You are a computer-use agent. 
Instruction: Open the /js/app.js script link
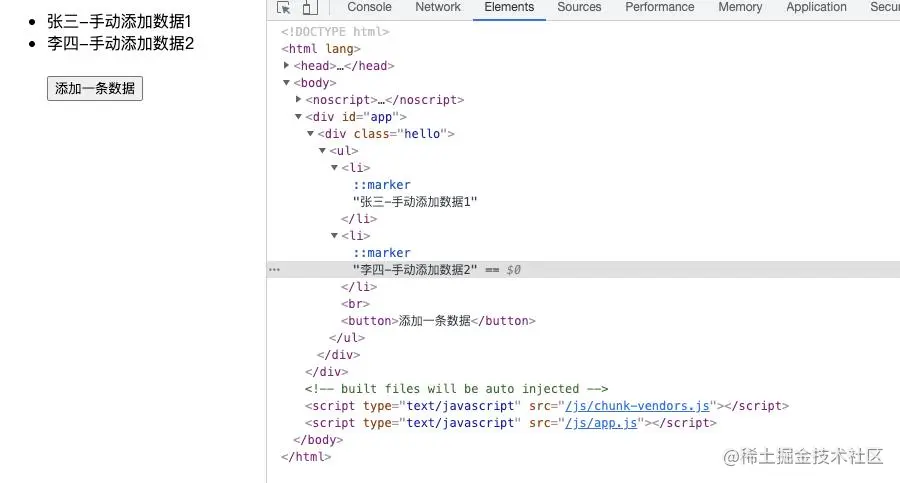[601, 423]
